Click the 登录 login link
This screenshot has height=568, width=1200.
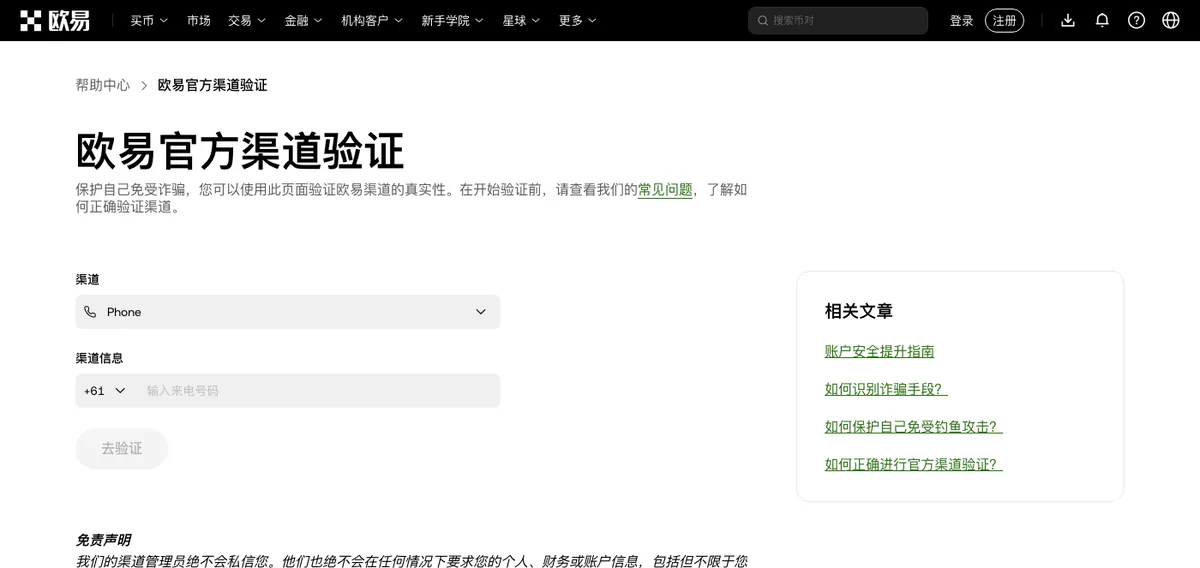pos(961,20)
